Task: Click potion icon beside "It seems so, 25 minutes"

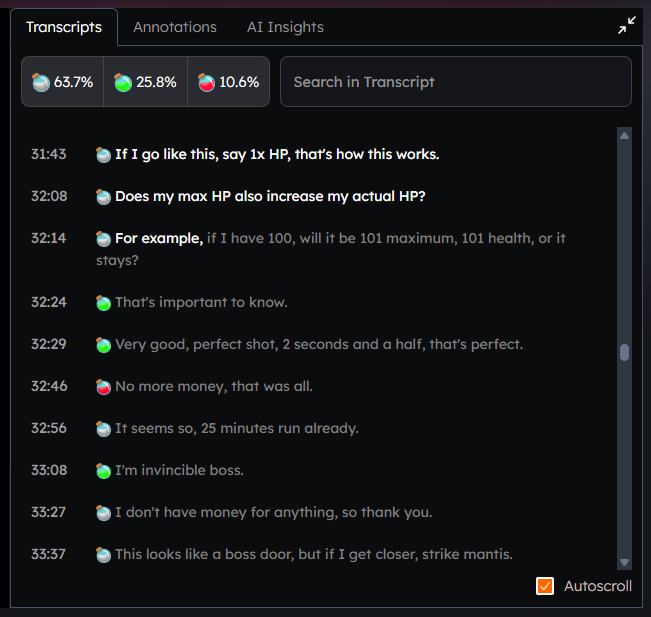Action: coord(103,428)
